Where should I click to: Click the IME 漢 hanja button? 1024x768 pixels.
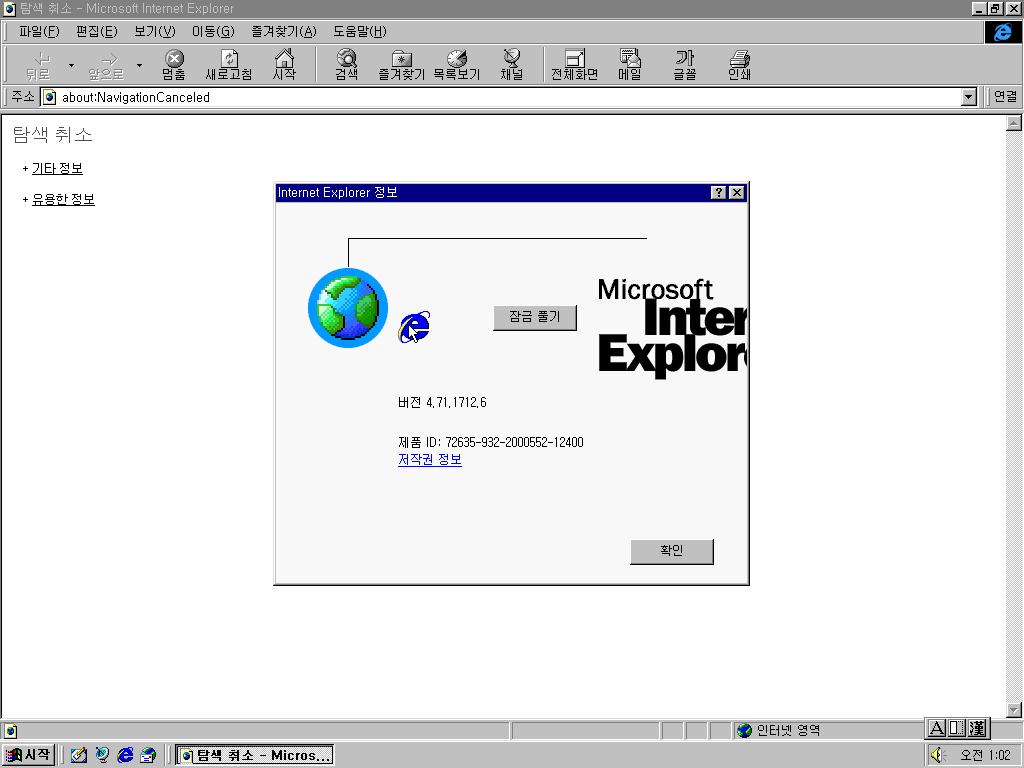point(977,728)
